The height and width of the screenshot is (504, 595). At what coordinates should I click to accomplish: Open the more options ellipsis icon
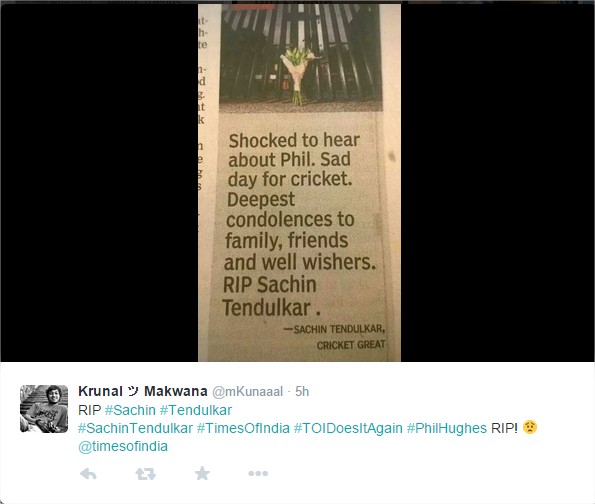point(258,473)
